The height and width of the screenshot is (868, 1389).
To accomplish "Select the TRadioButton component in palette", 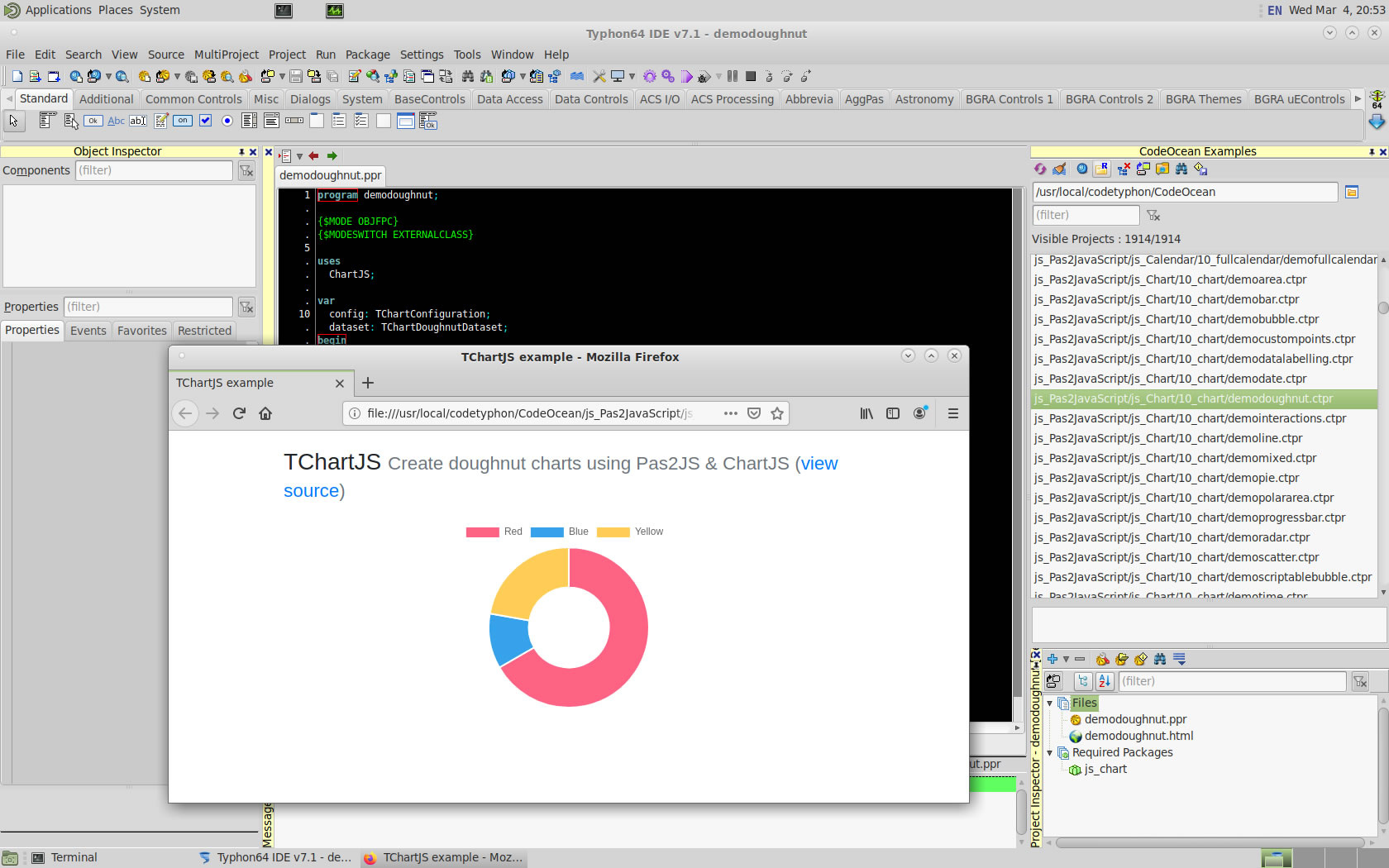I will click(227, 121).
